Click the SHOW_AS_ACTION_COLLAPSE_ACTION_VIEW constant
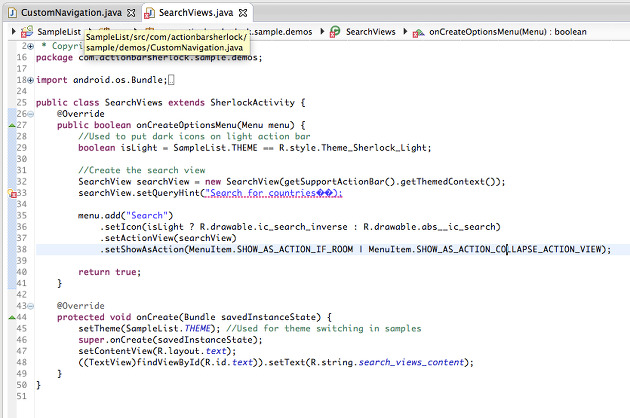This screenshot has height=418, width=630. [509, 249]
